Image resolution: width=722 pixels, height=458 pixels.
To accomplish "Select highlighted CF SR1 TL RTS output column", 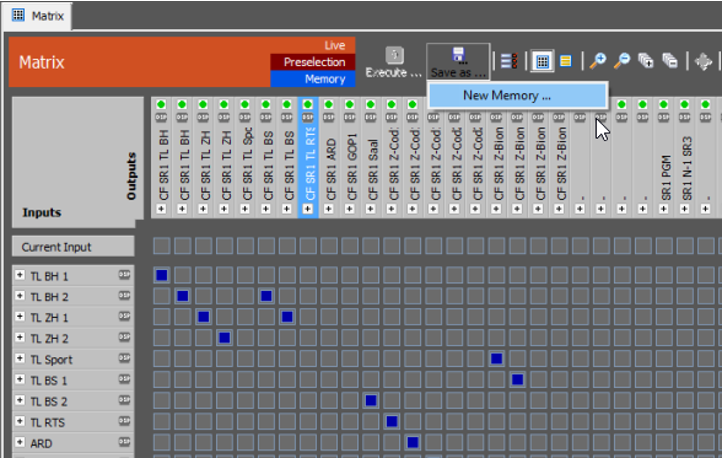I will tap(308, 157).
